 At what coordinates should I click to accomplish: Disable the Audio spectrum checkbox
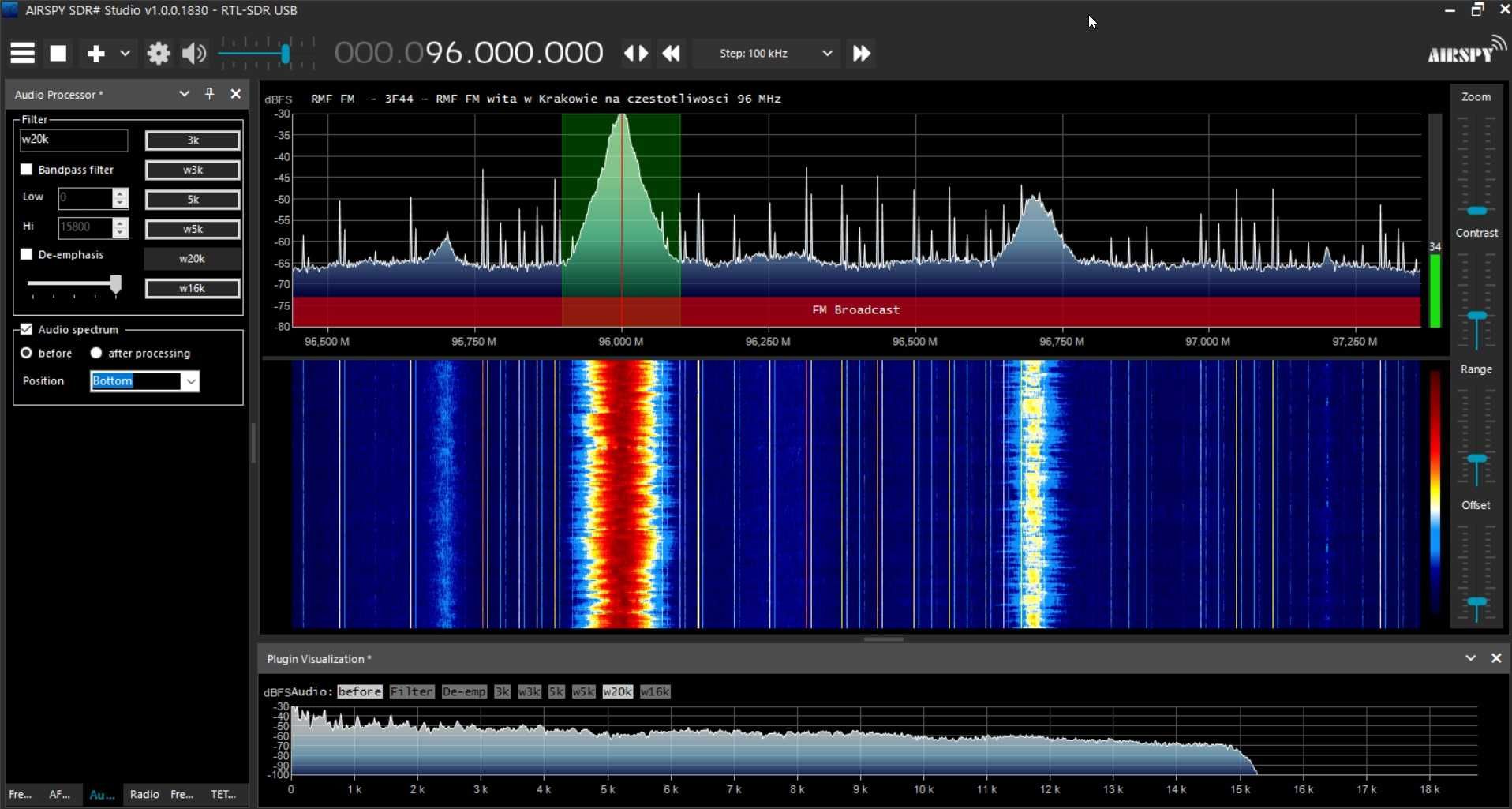click(x=26, y=329)
